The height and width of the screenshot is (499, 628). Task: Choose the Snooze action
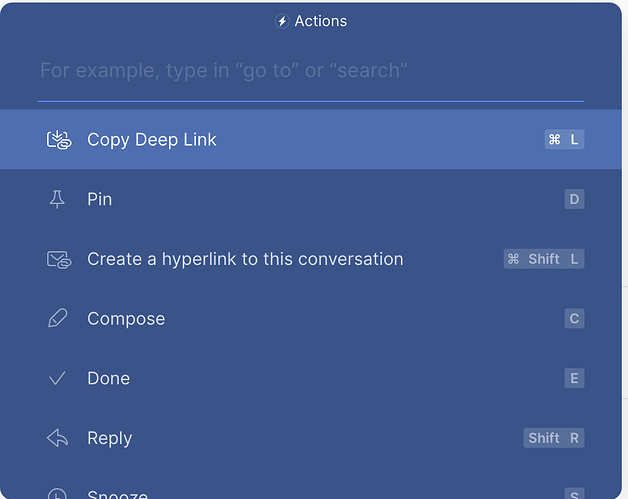117,494
